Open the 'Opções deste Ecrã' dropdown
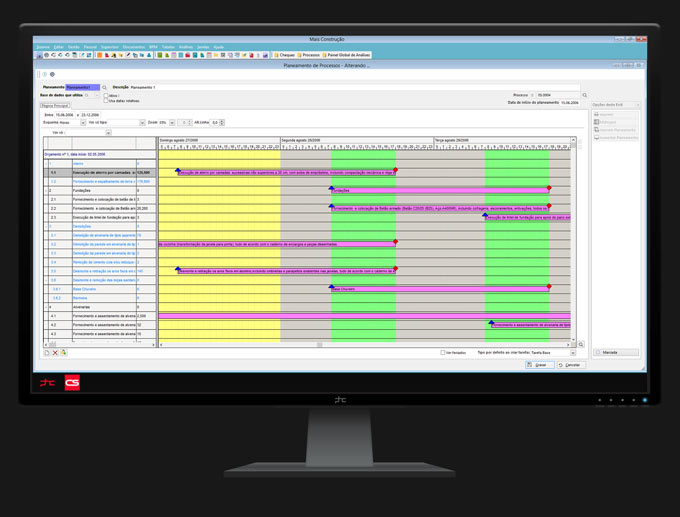The width and height of the screenshot is (680, 517). 615,104
